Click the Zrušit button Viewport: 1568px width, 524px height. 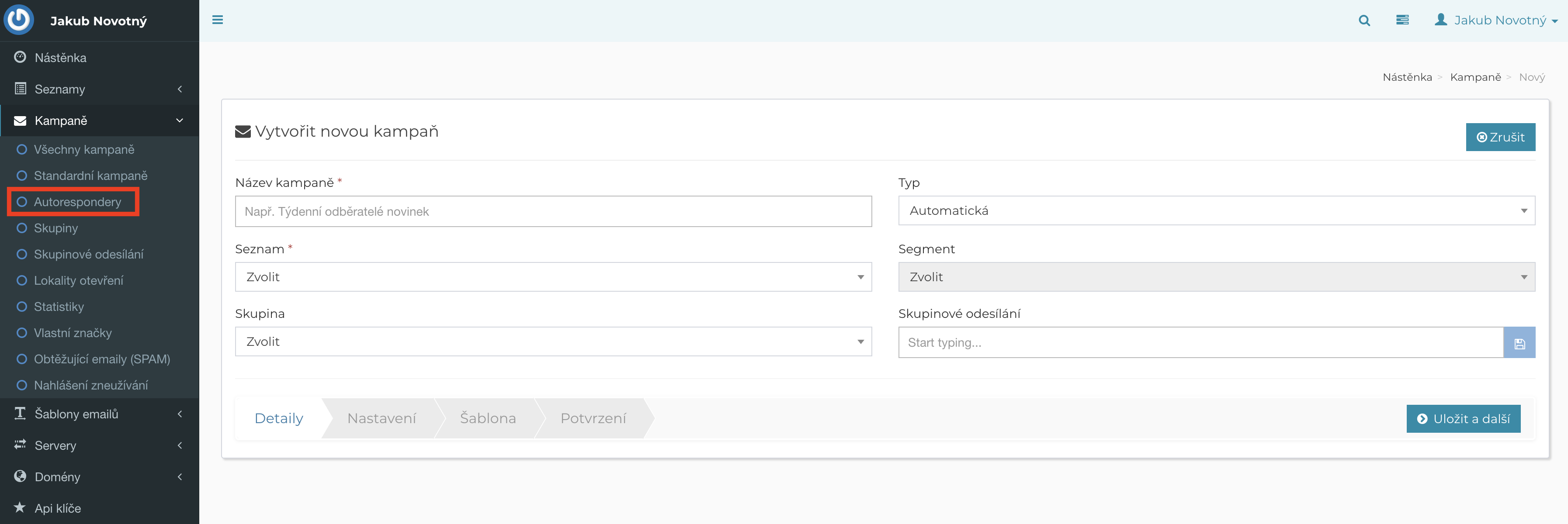(1500, 138)
